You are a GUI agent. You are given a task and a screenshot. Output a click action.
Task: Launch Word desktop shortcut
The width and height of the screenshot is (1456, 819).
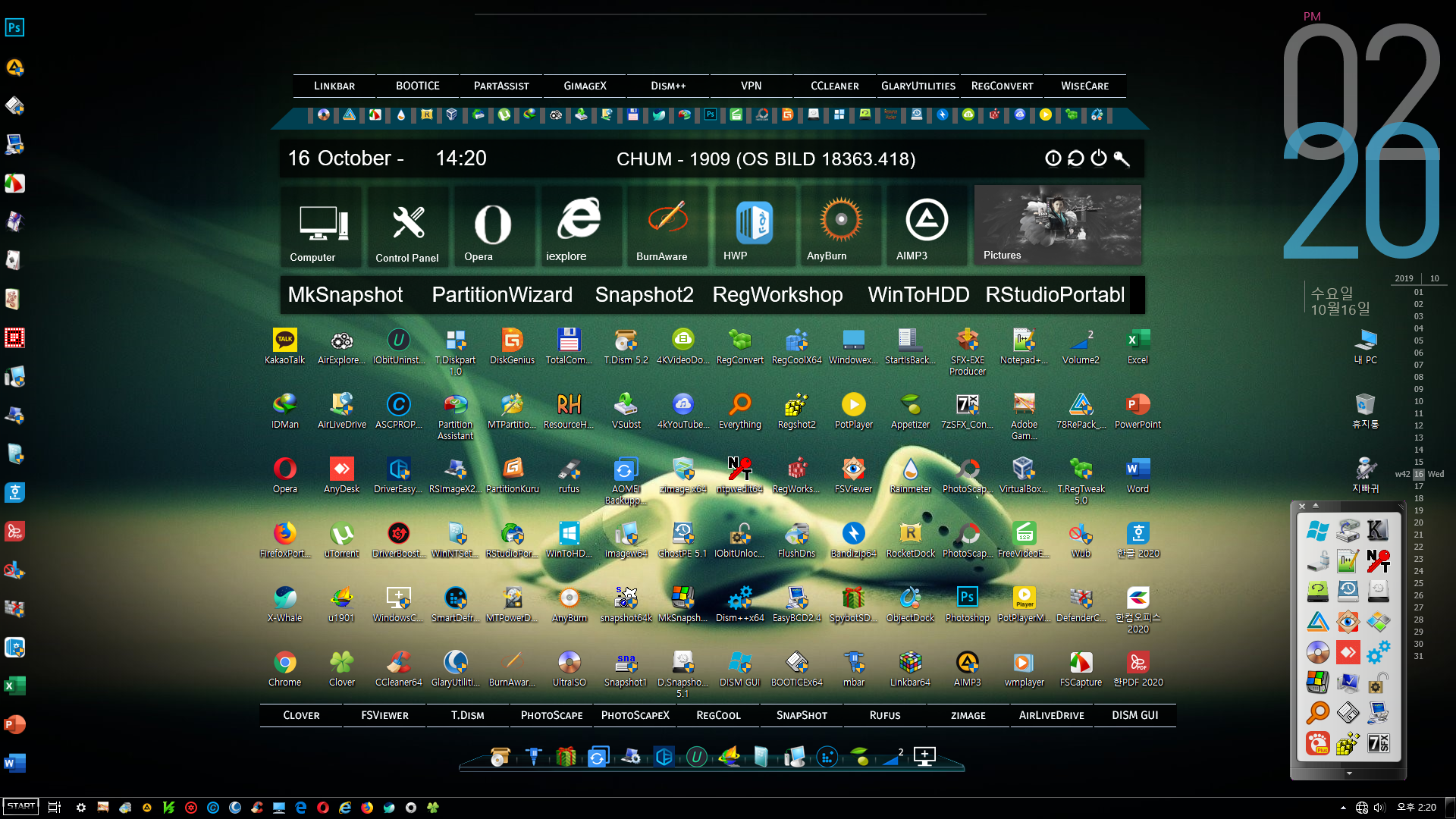click(x=1137, y=475)
